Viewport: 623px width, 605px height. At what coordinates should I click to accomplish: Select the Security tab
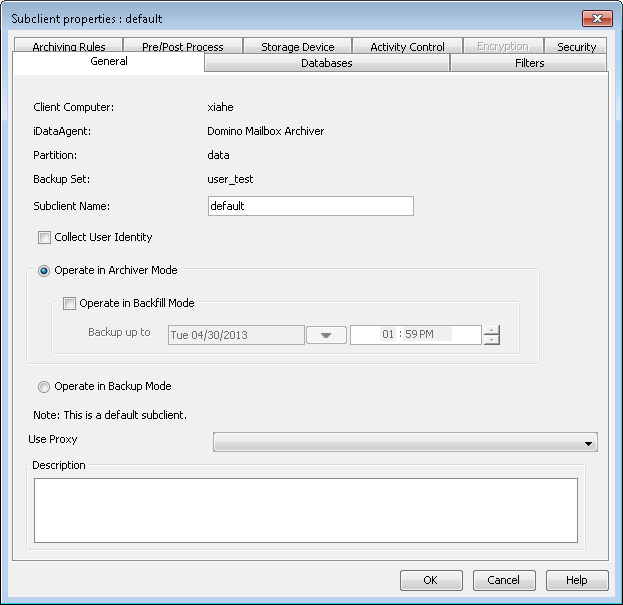(x=576, y=47)
